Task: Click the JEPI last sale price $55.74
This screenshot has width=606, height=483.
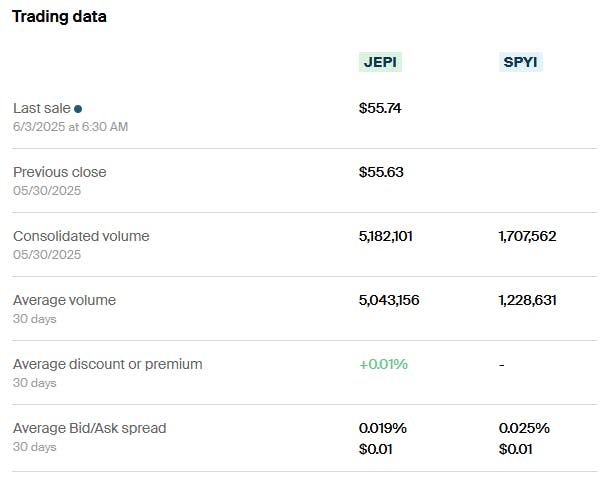Action: pyautogui.click(x=380, y=108)
